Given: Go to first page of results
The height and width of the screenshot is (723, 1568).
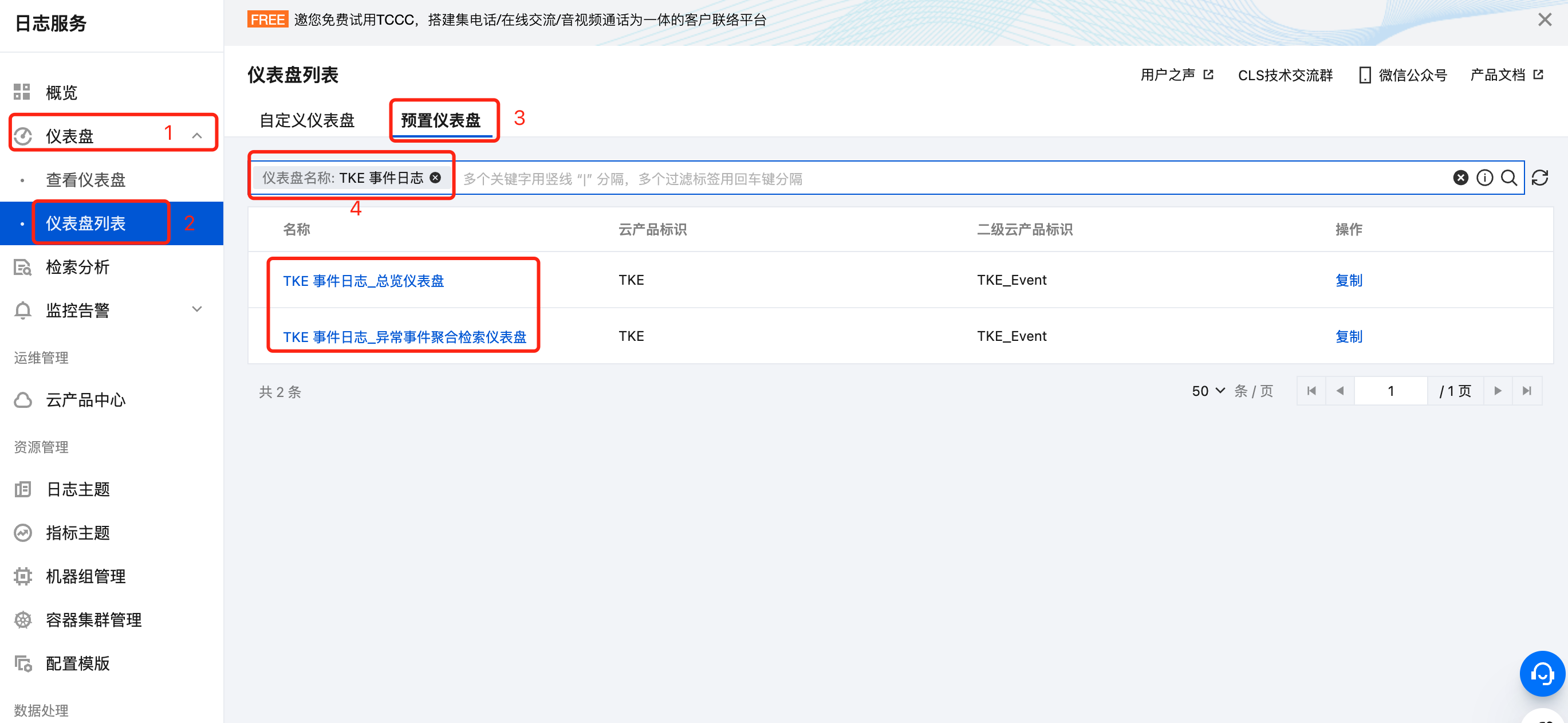Looking at the screenshot, I should [x=1311, y=391].
